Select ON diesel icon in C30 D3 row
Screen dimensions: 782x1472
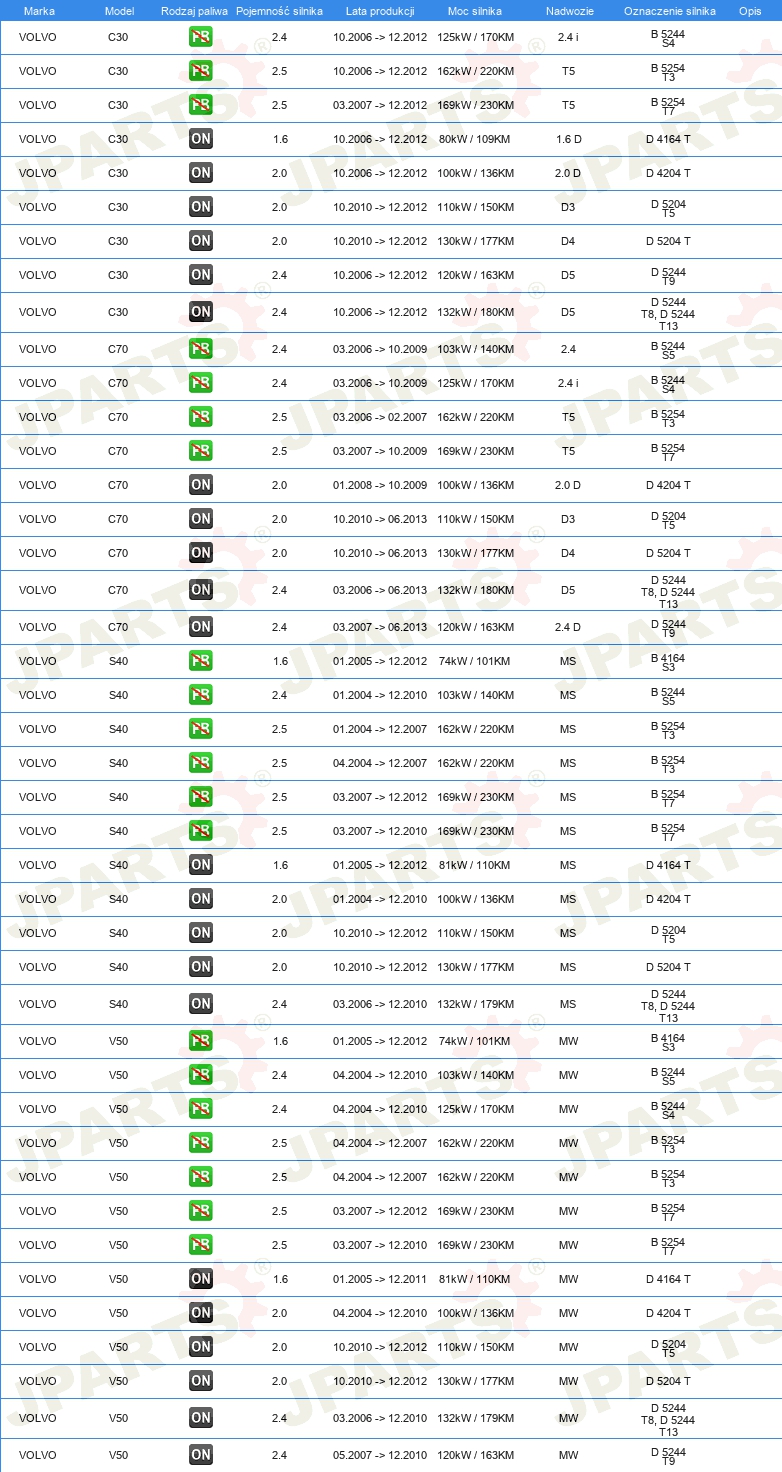click(x=201, y=207)
